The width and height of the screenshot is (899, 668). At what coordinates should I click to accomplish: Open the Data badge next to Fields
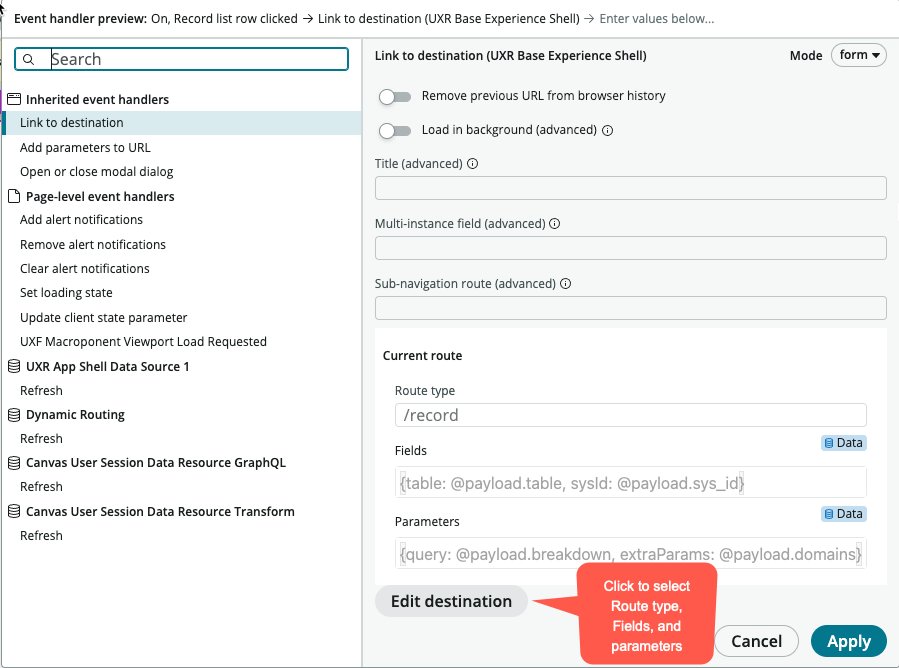pyautogui.click(x=843, y=442)
